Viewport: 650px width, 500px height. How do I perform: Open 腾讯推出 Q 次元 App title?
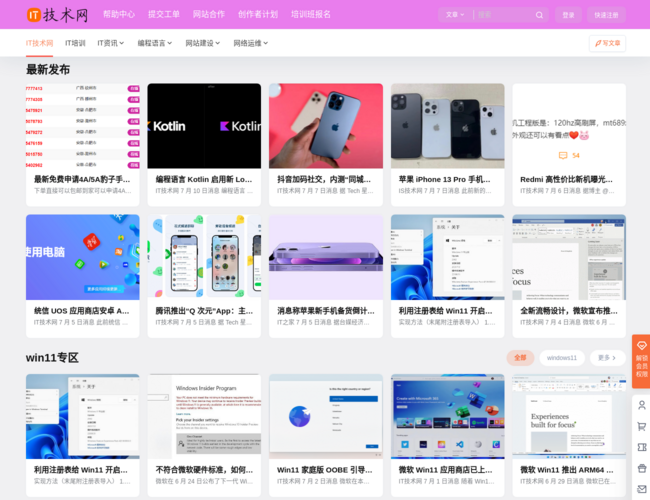204,311
